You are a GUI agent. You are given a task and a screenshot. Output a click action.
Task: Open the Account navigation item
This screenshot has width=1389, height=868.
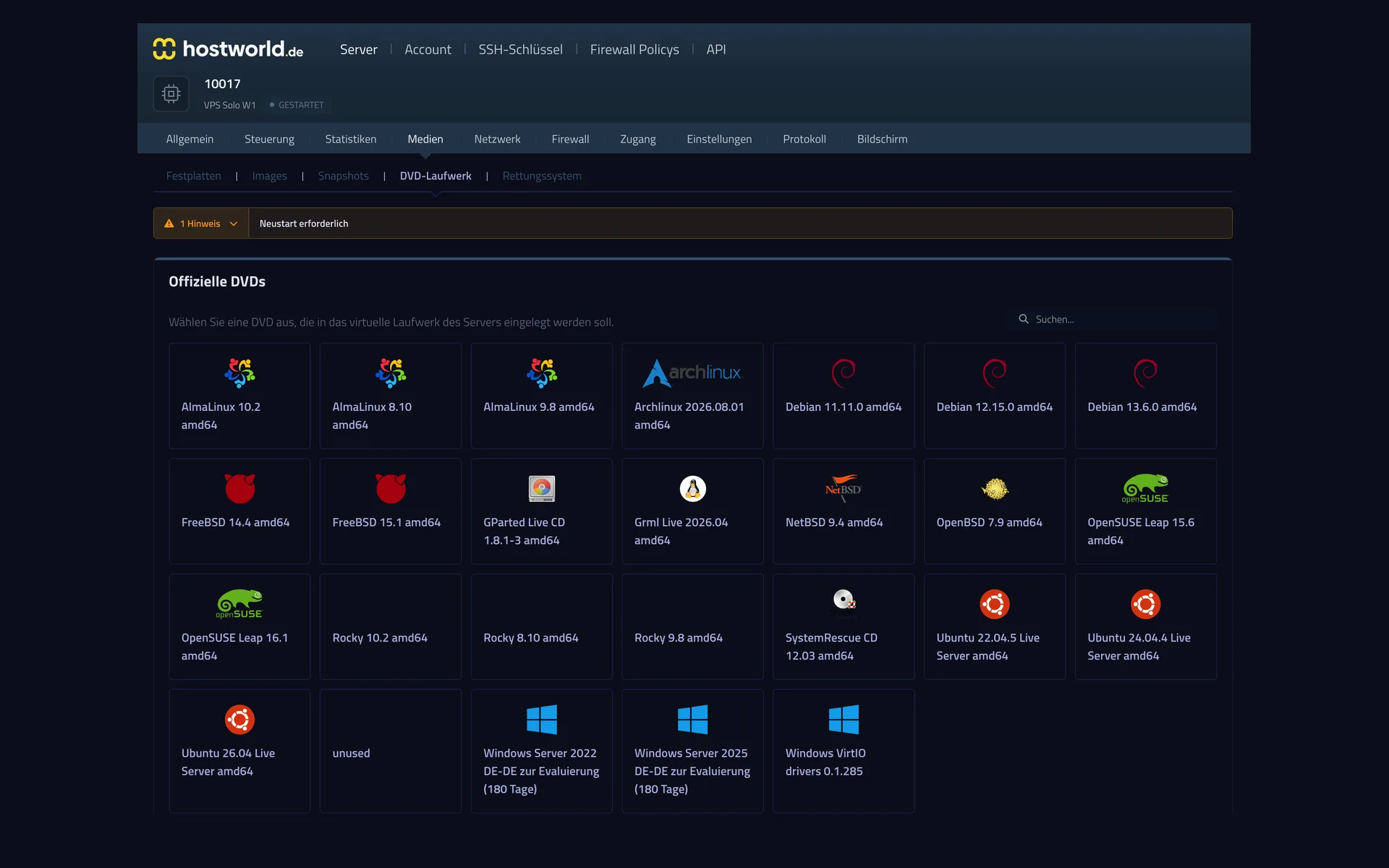pos(428,49)
